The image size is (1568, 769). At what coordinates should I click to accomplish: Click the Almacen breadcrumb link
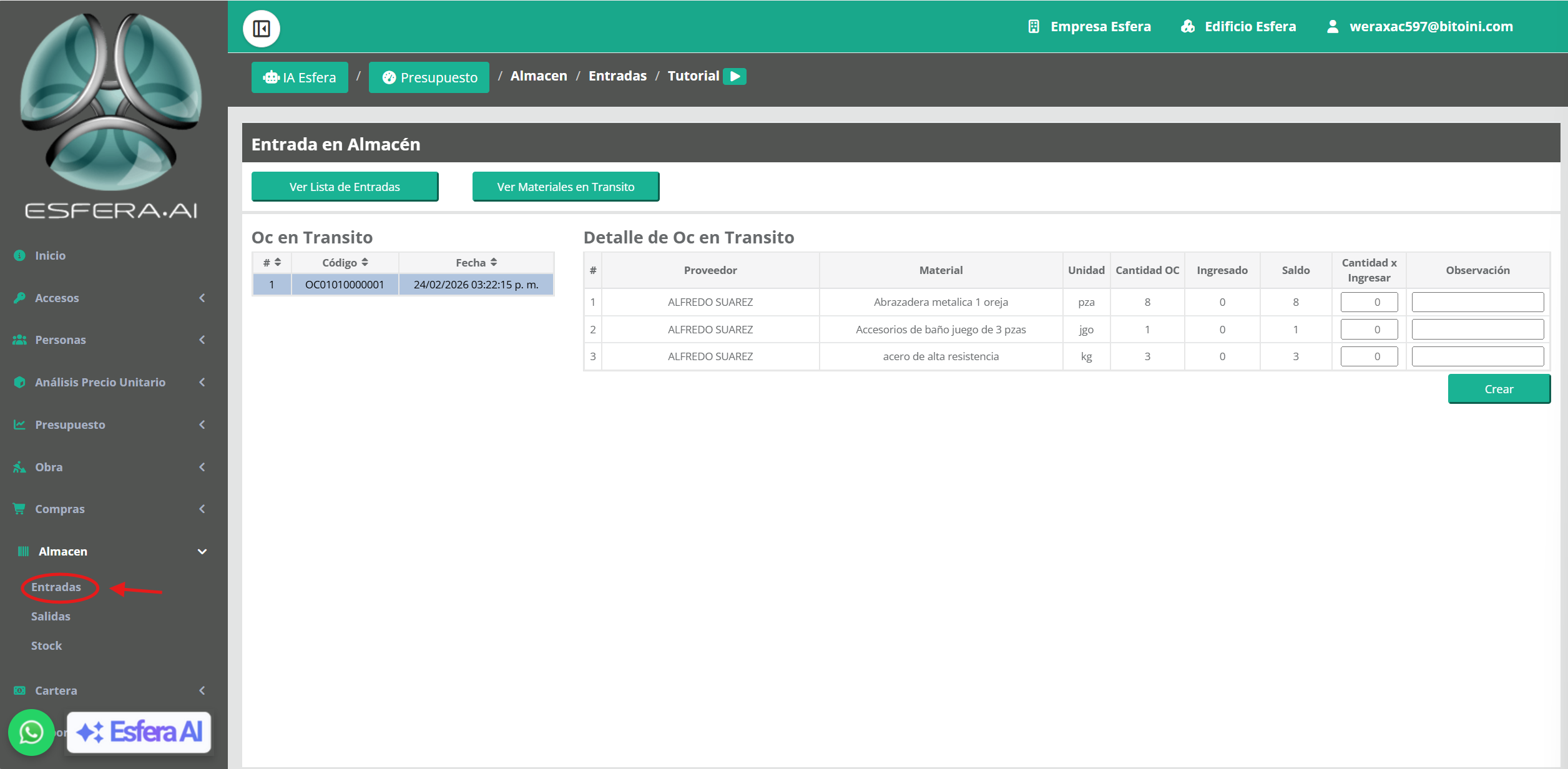539,76
